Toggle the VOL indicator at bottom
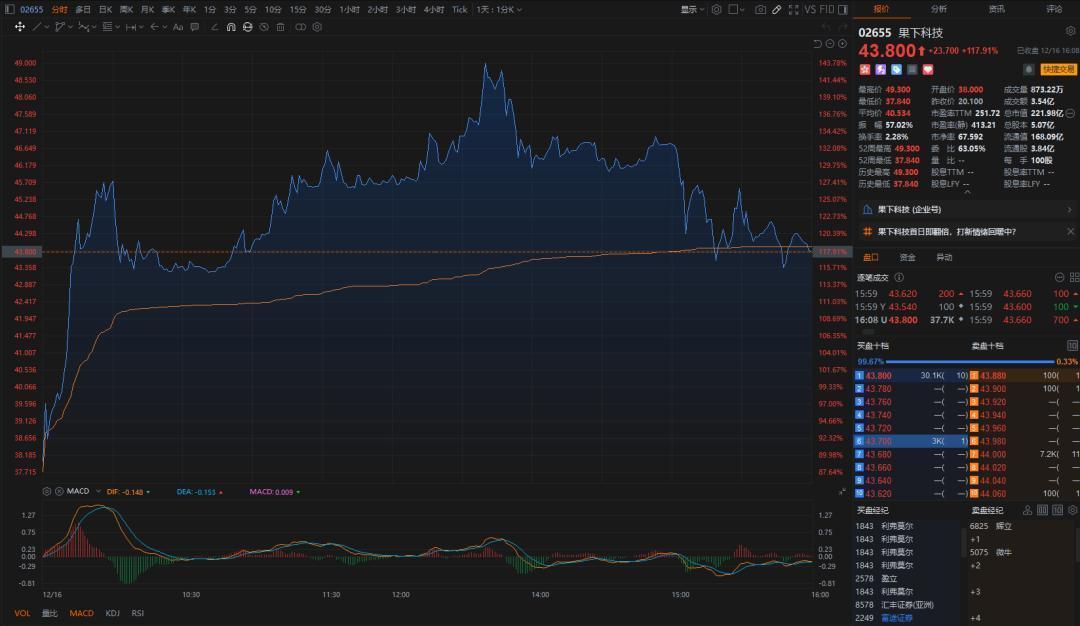The image size is (1080, 626). pyautogui.click(x=22, y=613)
